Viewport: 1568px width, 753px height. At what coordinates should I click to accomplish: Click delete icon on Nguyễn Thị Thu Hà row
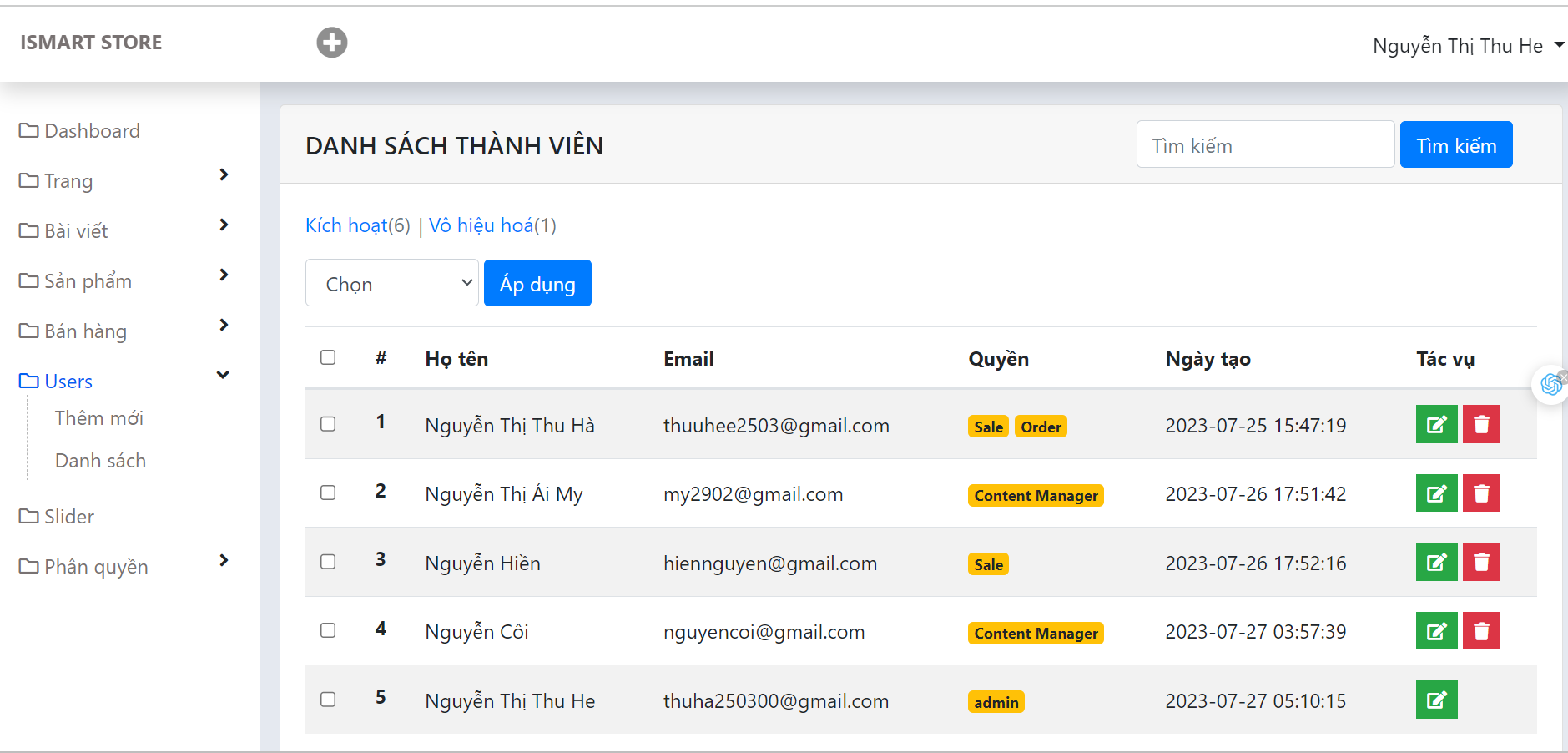pyautogui.click(x=1481, y=424)
